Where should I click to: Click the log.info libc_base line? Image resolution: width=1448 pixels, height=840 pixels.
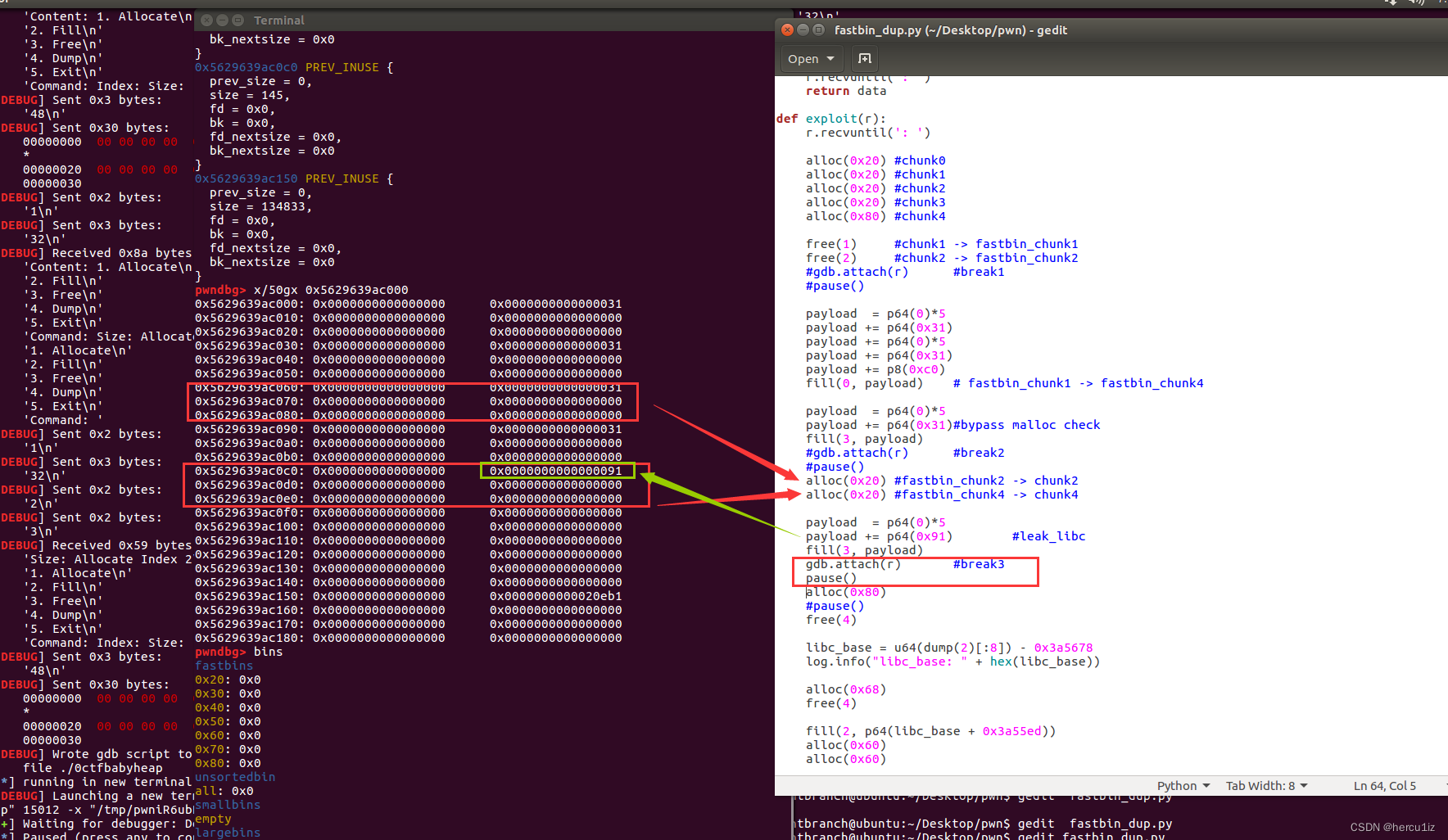click(953, 662)
